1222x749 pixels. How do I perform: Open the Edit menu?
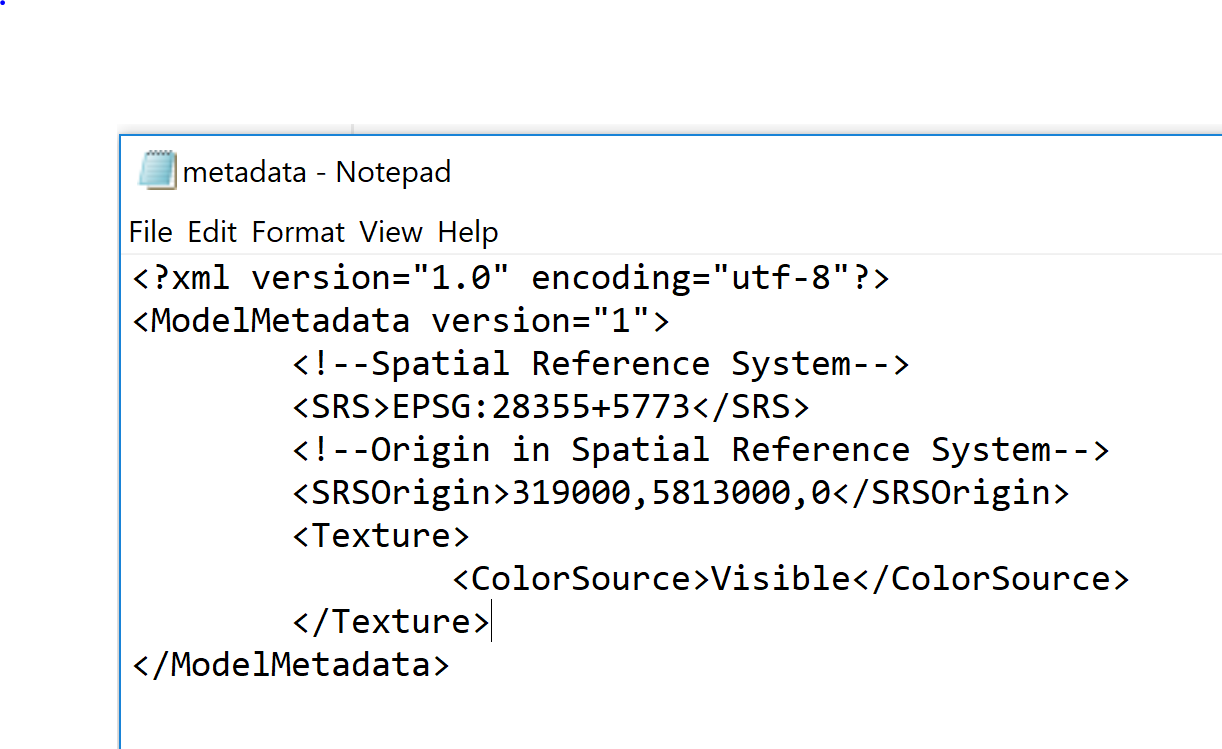point(212,232)
